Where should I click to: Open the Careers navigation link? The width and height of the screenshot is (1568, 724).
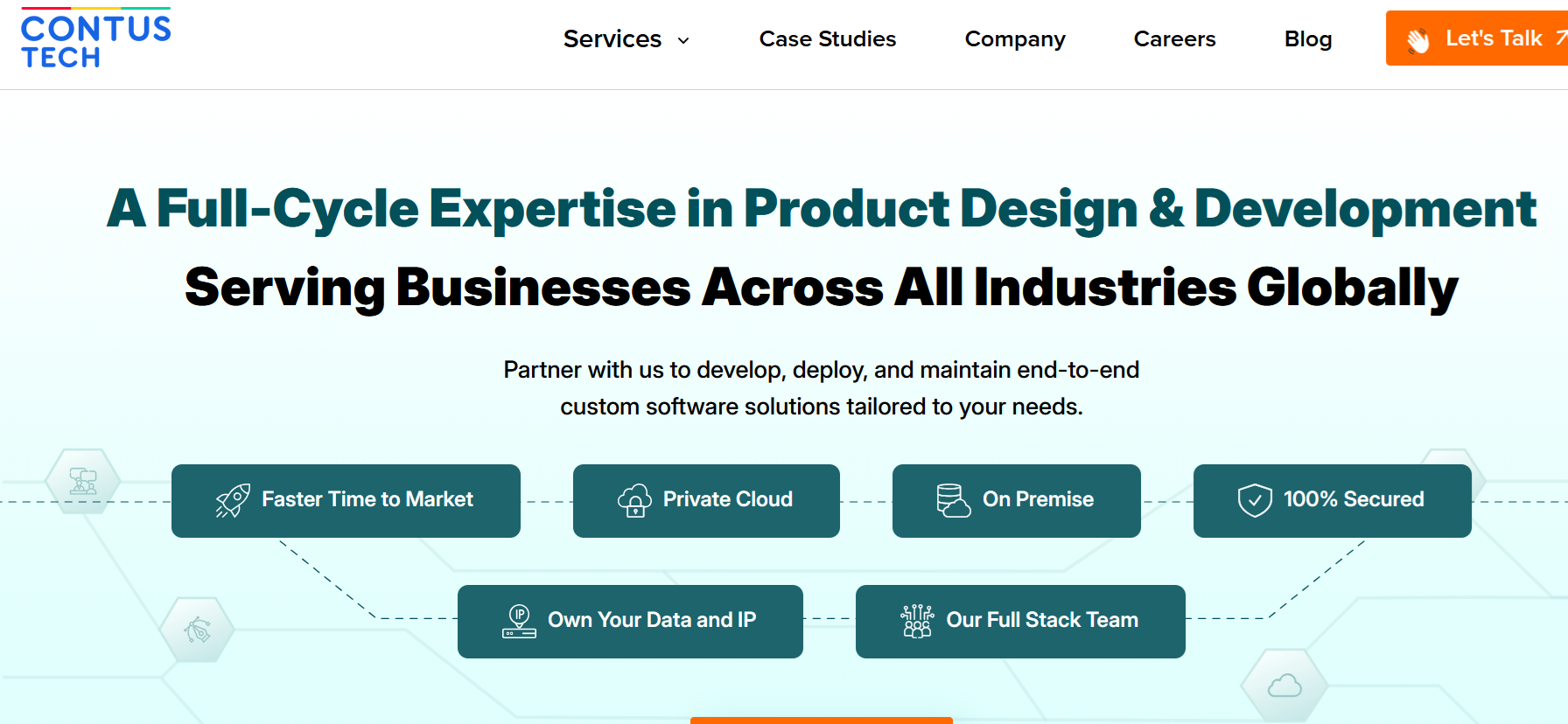pyautogui.click(x=1174, y=39)
